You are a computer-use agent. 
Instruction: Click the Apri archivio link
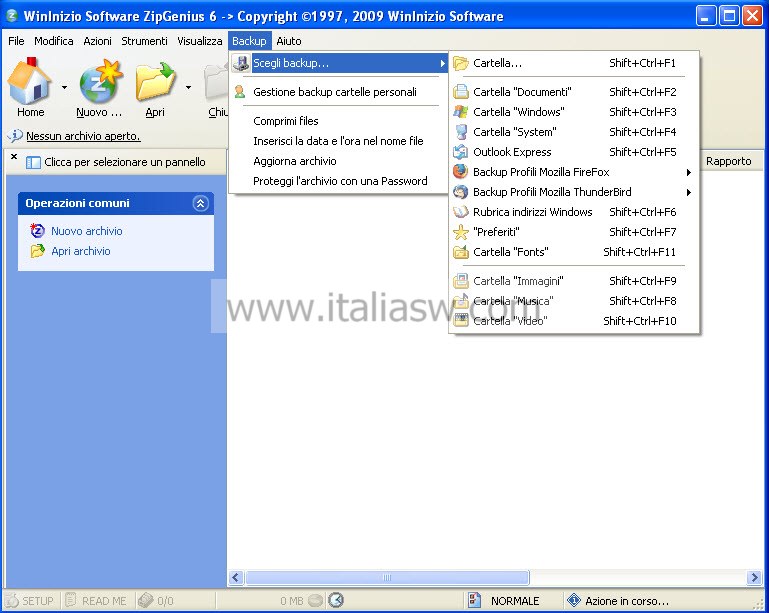click(81, 251)
